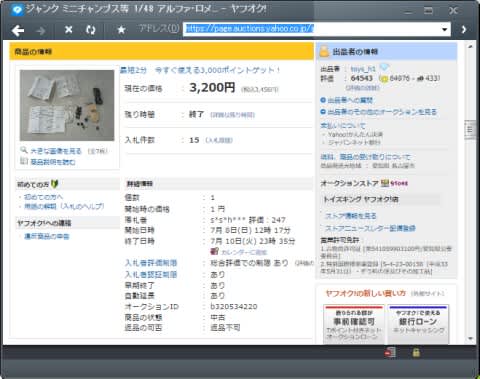The image size is (480, 379).
Task: Click the auction ID b320534220
Action: (x=234, y=306)
